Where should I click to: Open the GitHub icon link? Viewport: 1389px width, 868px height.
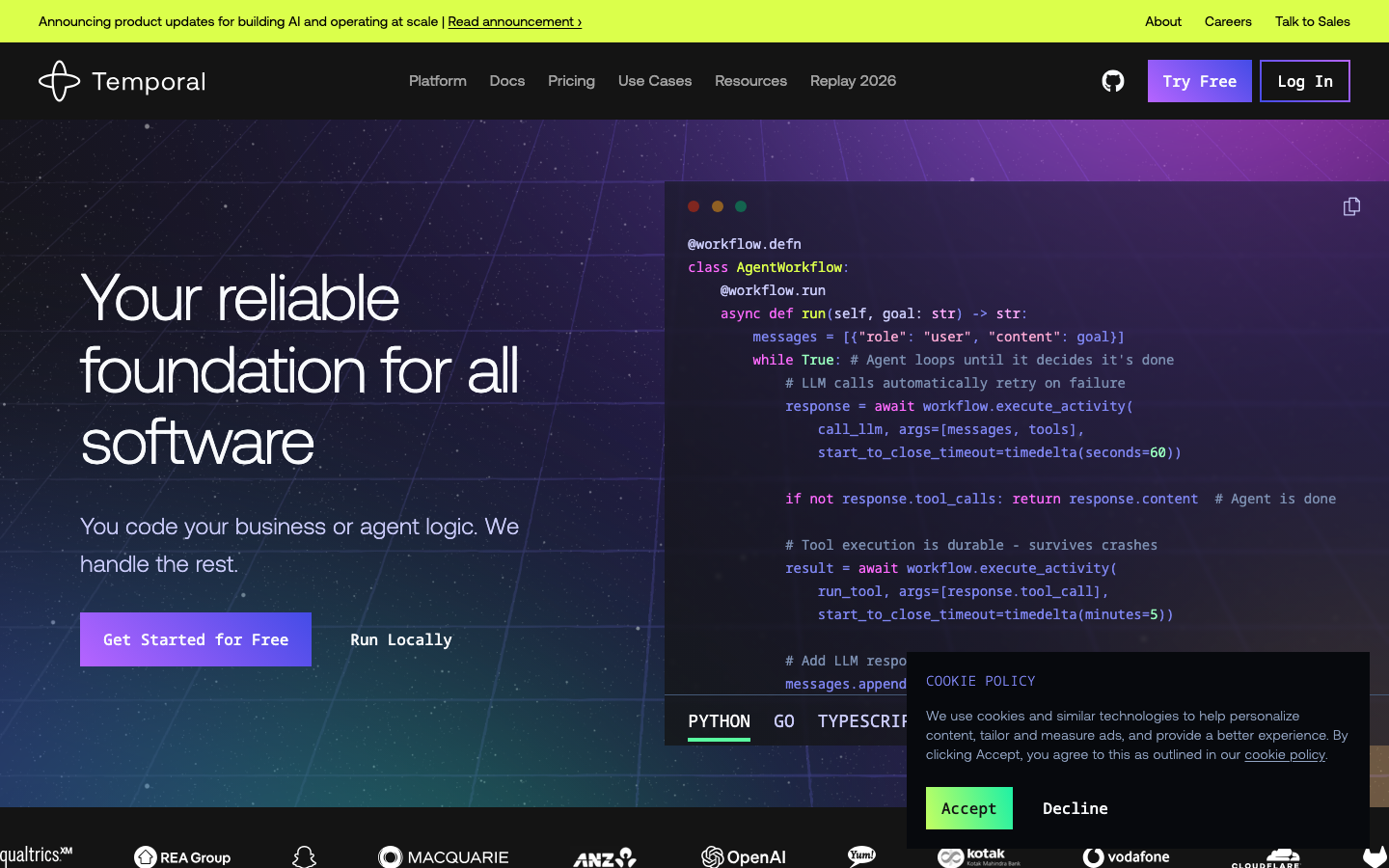[x=1113, y=81]
